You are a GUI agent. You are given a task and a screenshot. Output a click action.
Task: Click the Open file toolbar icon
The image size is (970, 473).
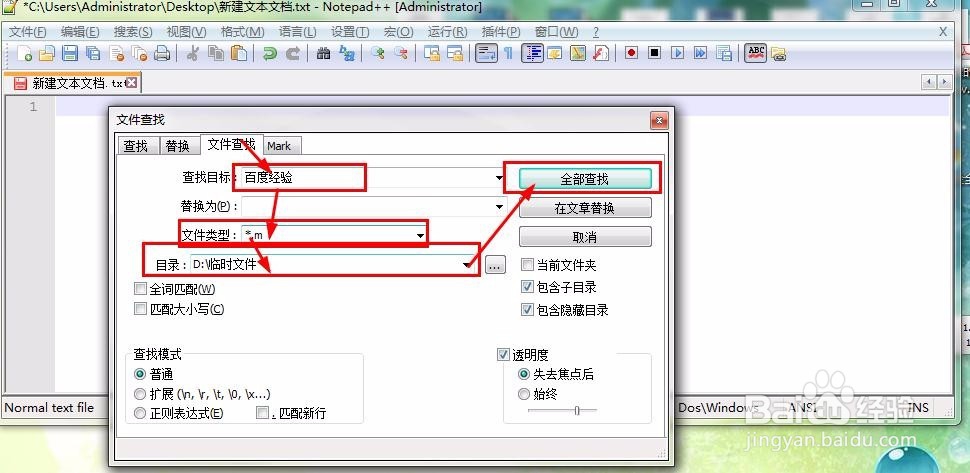click(x=47, y=54)
